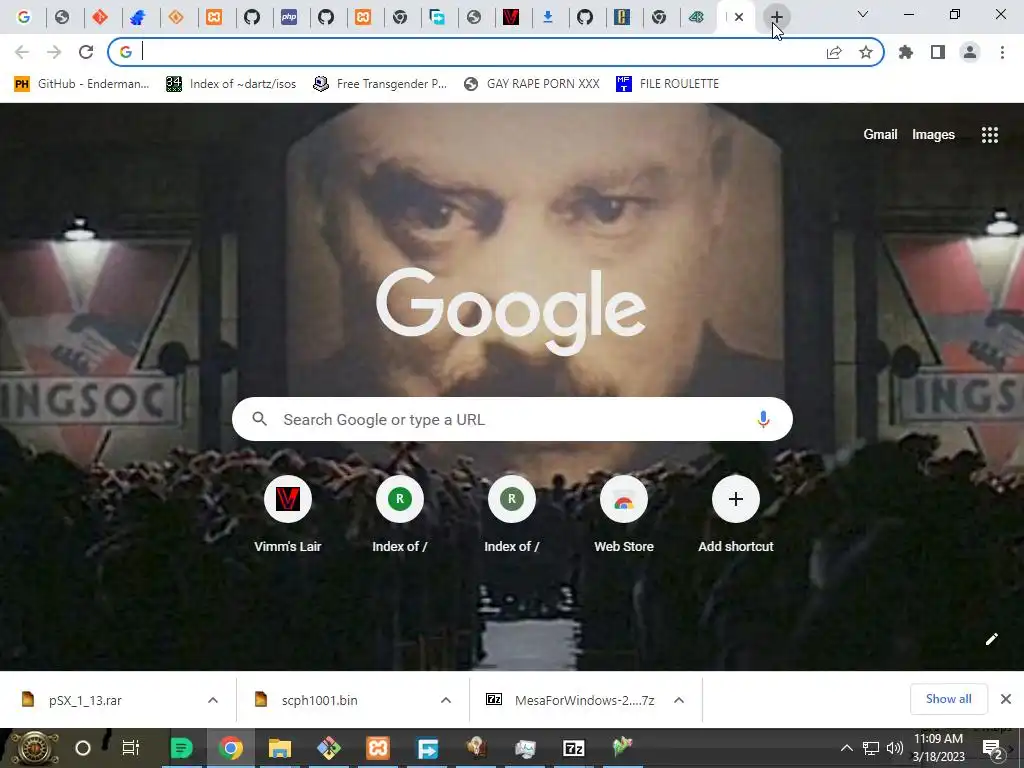Open Google Chrome from the taskbar

pos(231,748)
